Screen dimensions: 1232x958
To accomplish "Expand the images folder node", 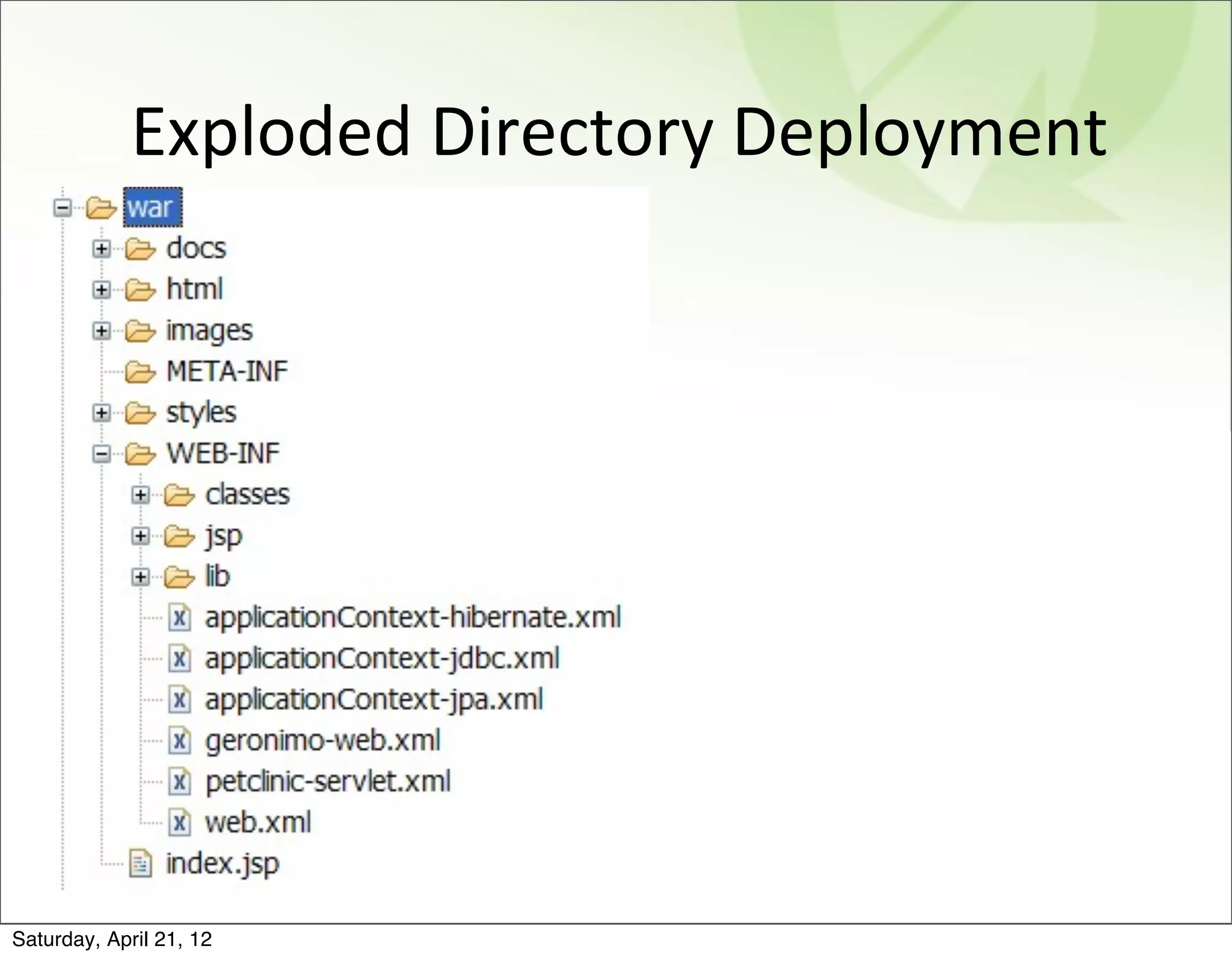I will (102, 331).
